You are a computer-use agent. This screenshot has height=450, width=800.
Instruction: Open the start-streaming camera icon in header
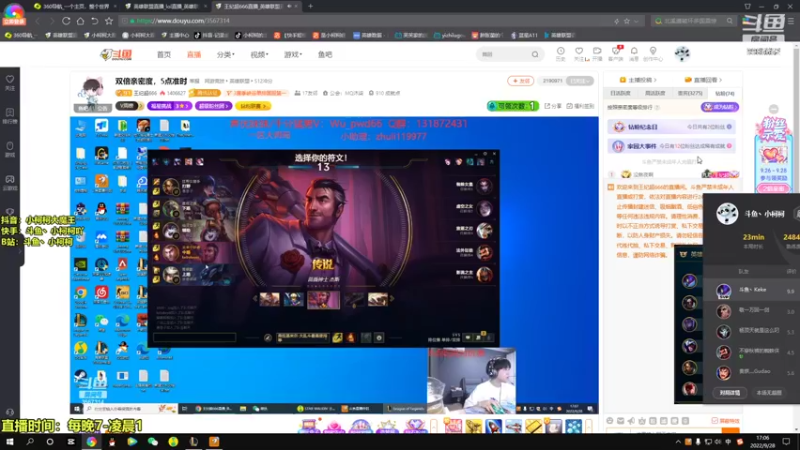[597, 51]
